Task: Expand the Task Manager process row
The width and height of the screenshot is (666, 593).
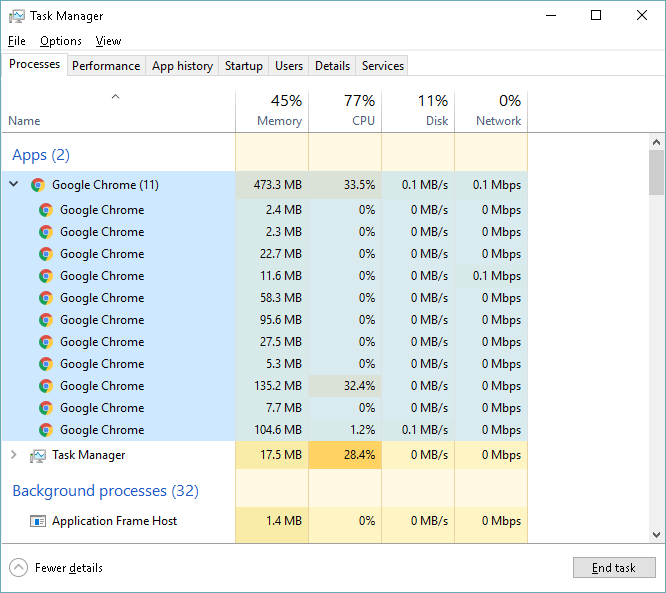Action: pos(14,455)
